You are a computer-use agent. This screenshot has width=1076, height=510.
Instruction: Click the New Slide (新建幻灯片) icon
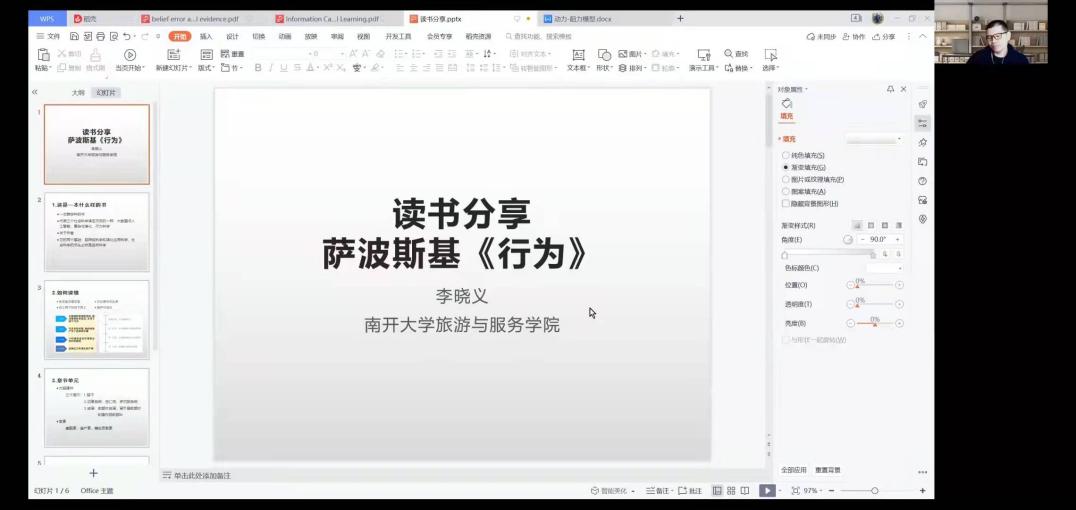click(x=170, y=55)
